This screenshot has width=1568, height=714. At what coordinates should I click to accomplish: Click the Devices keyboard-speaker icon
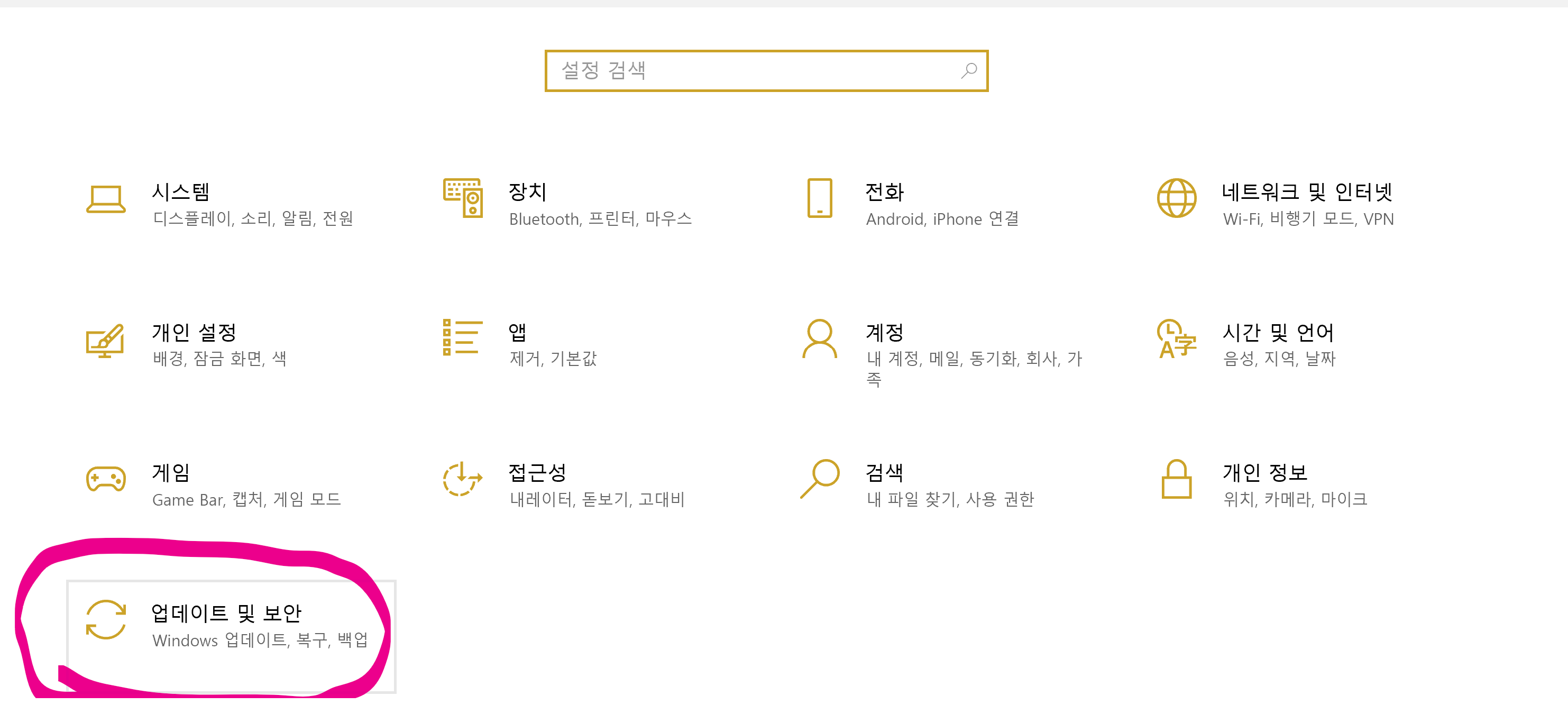click(463, 198)
